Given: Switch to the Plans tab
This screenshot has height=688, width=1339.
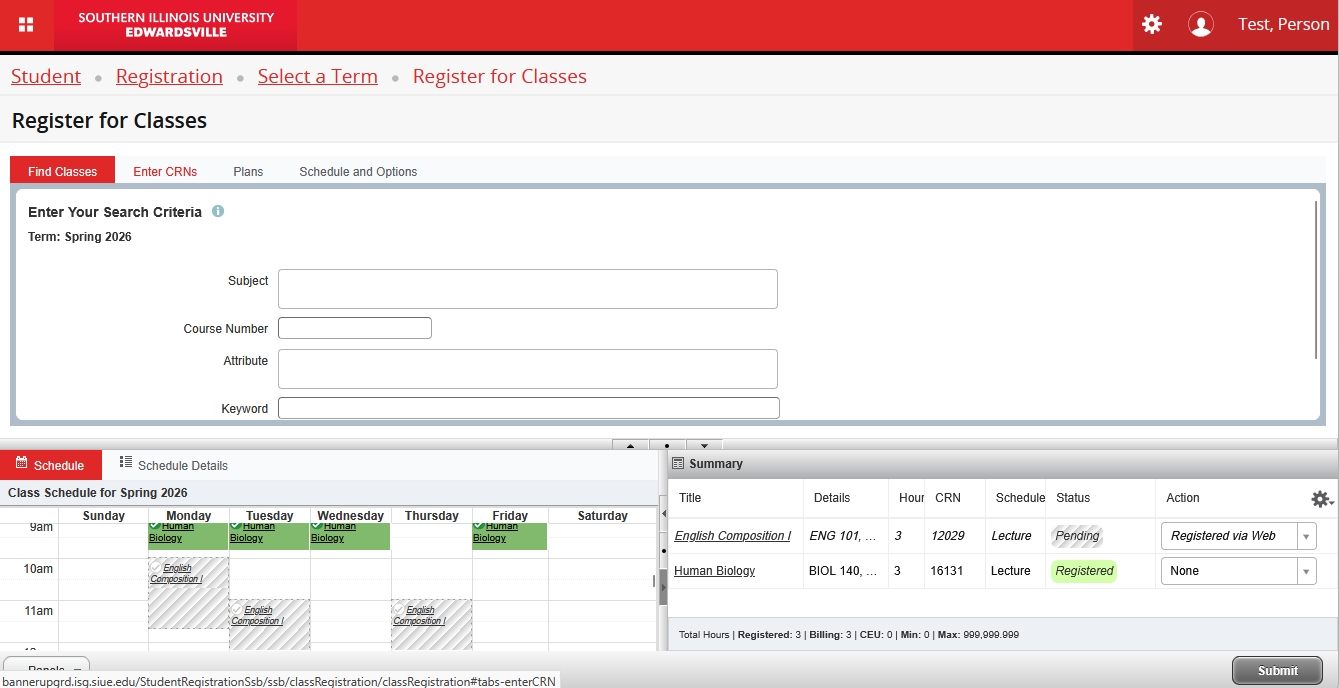Looking at the screenshot, I should click(248, 172).
